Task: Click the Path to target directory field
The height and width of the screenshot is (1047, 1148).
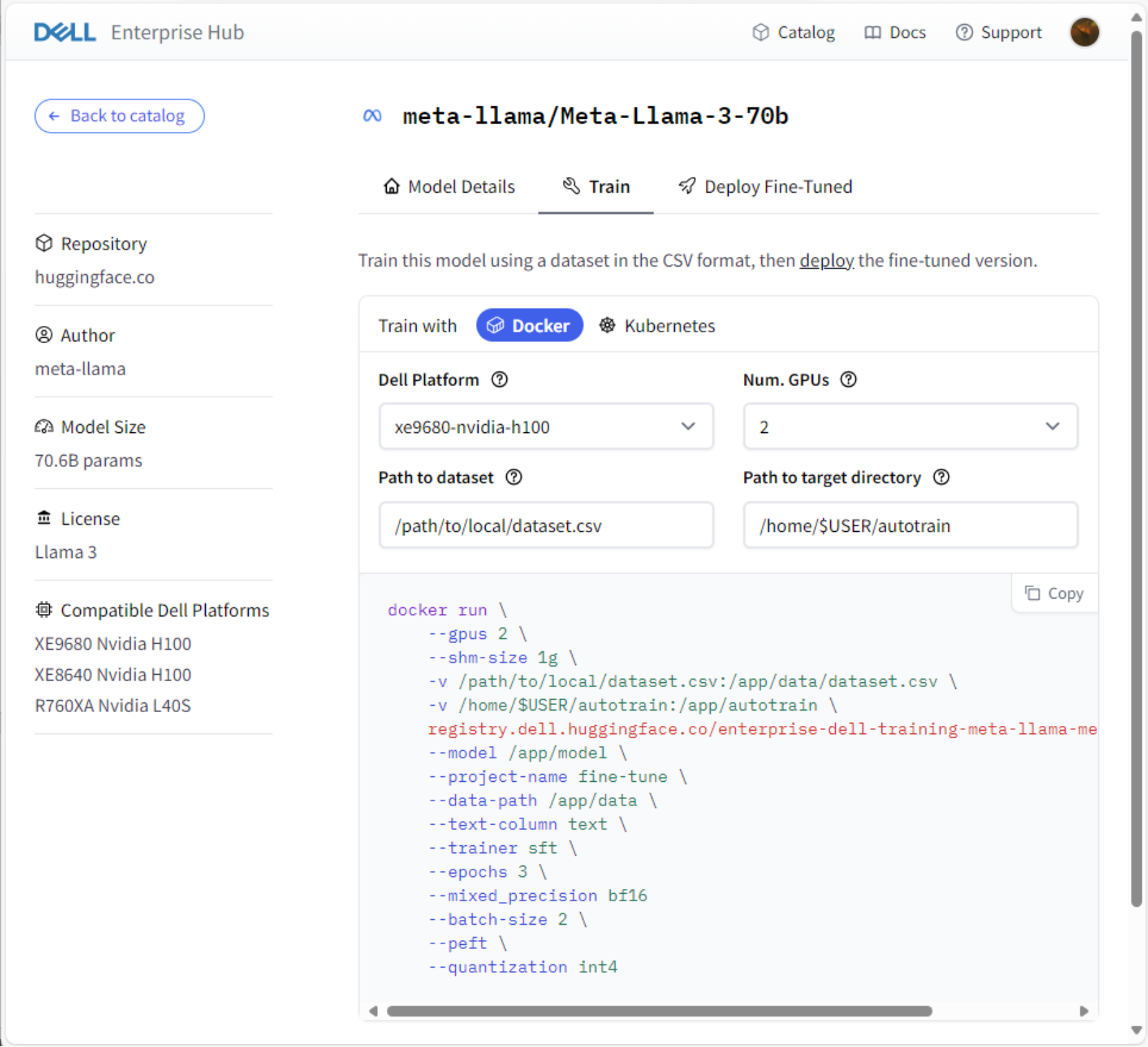Action: click(910, 526)
